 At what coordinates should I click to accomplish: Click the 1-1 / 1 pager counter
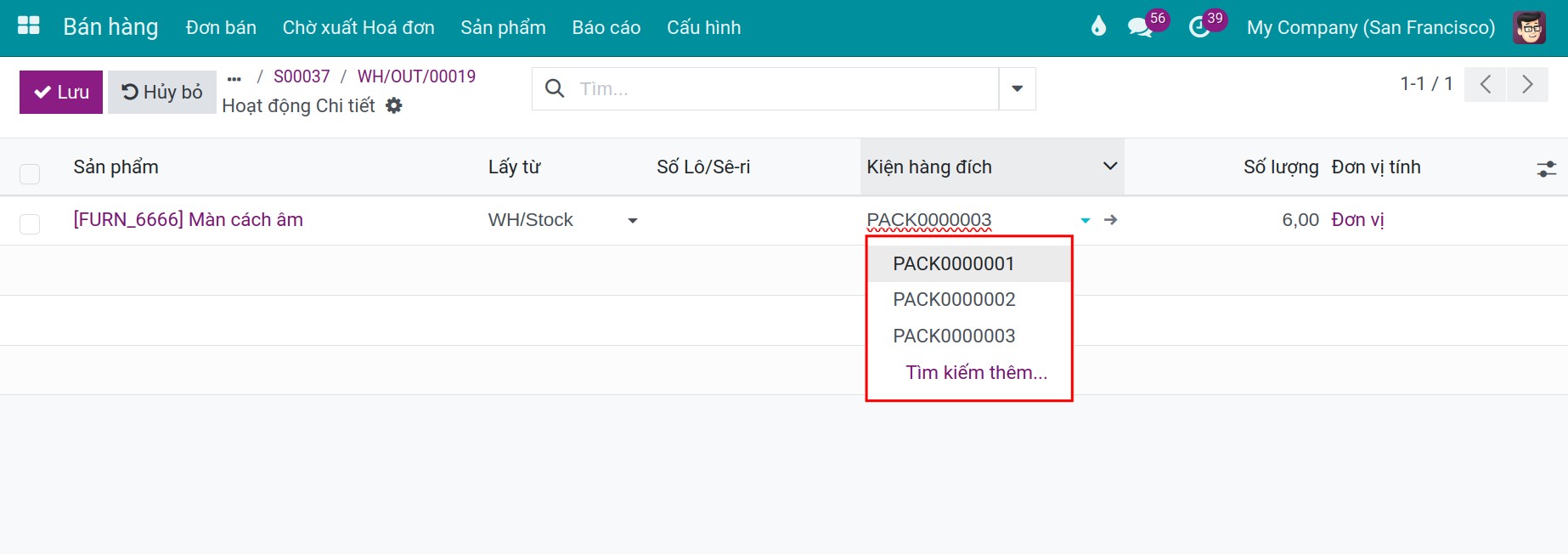coord(1426,83)
